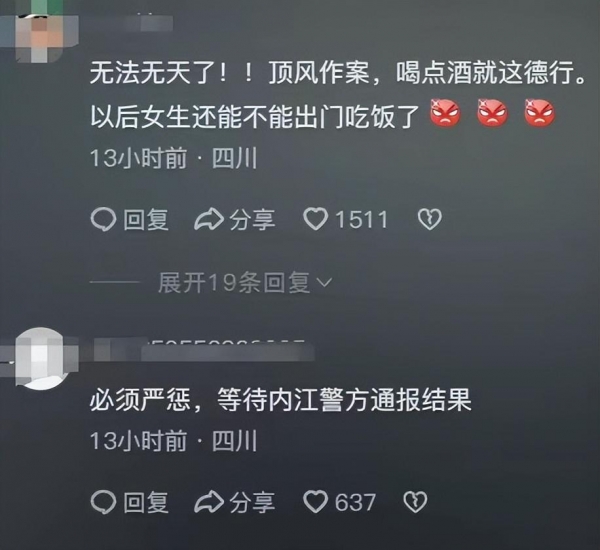Click 分享 label under second comment

(252, 503)
